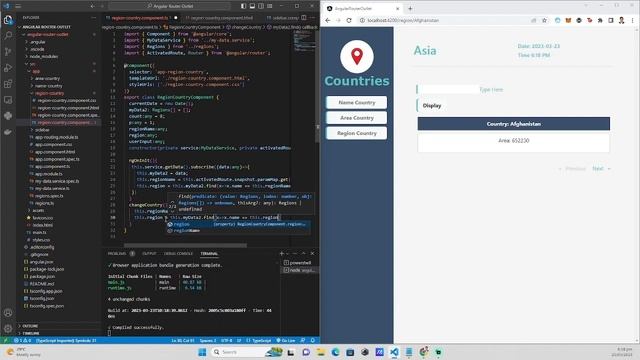640x360 pixels.
Task: Go to Next page in pagination
Action: [x=601, y=169]
